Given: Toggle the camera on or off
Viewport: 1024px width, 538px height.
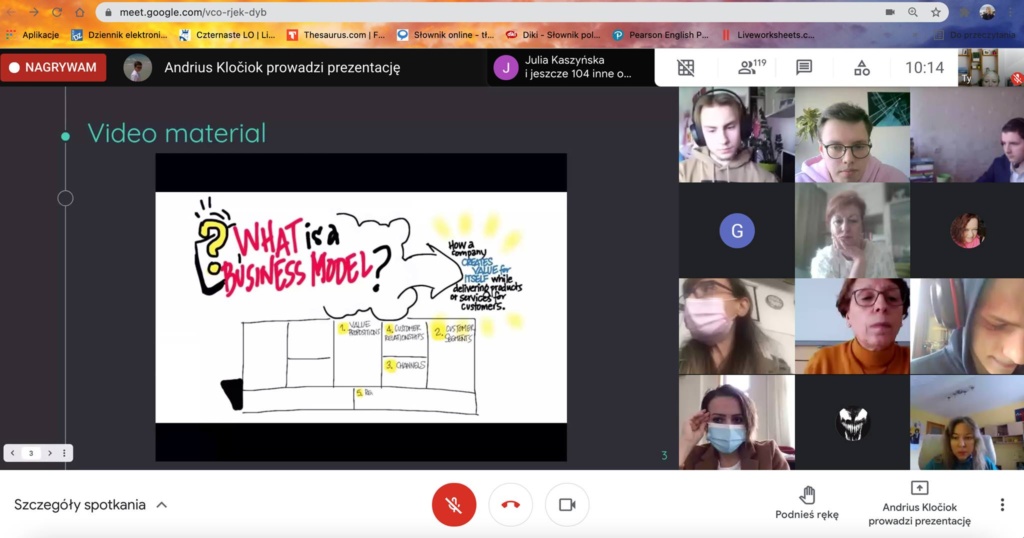Looking at the screenshot, I should tap(567, 505).
